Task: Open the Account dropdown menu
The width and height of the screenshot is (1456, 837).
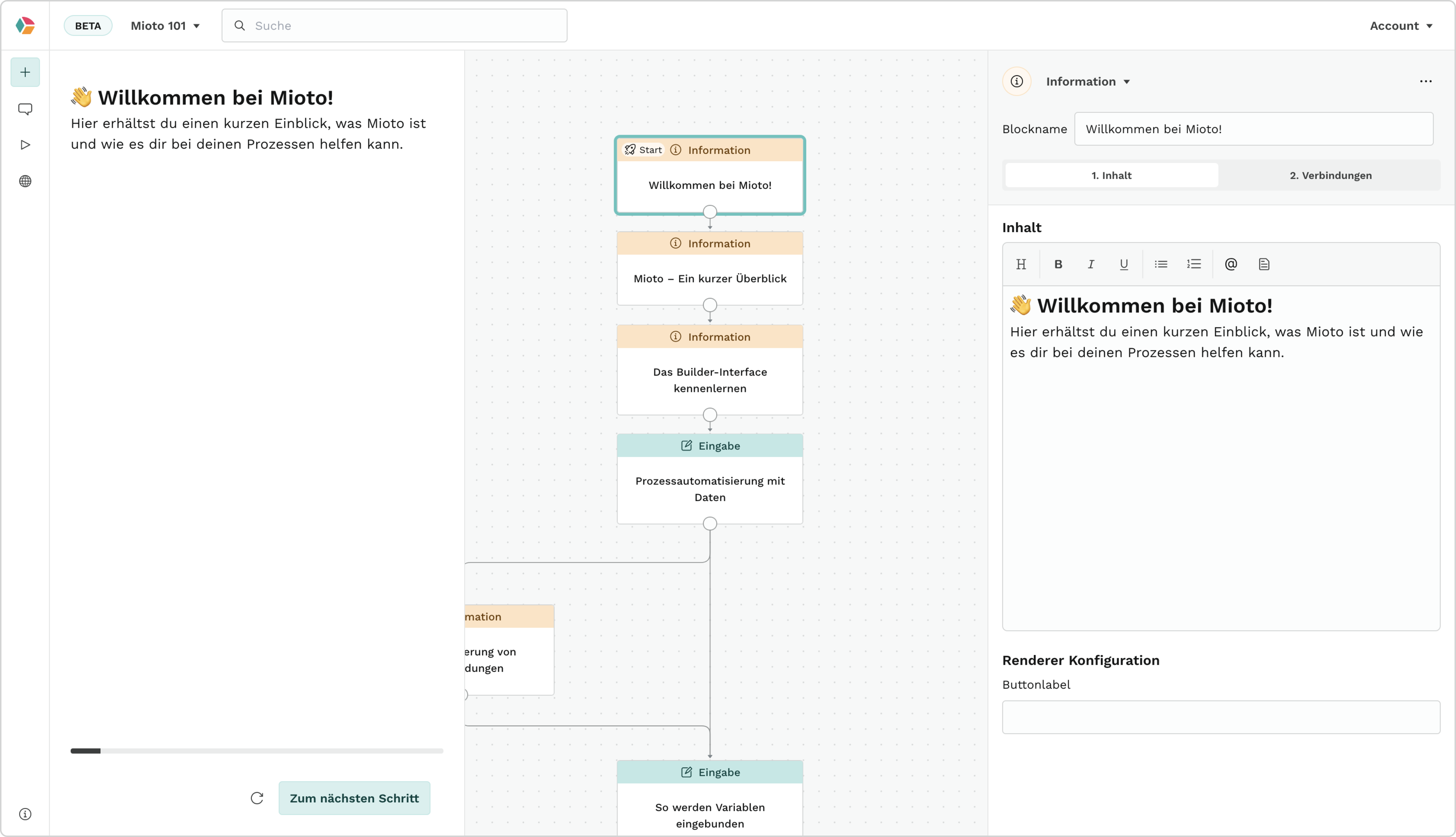Action: tap(1401, 26)
